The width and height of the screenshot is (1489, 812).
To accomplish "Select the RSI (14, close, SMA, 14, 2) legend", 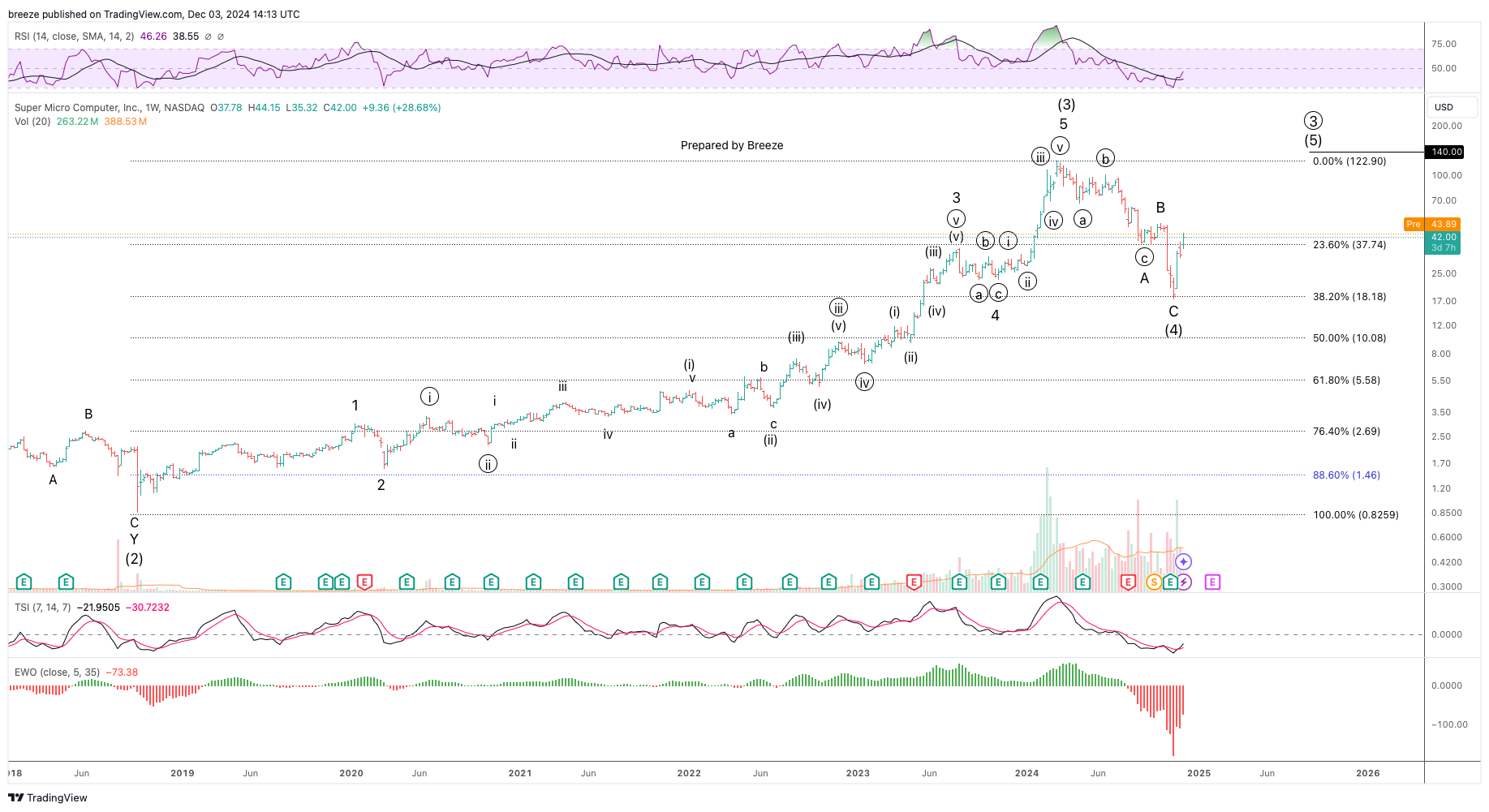I will 75,37.
